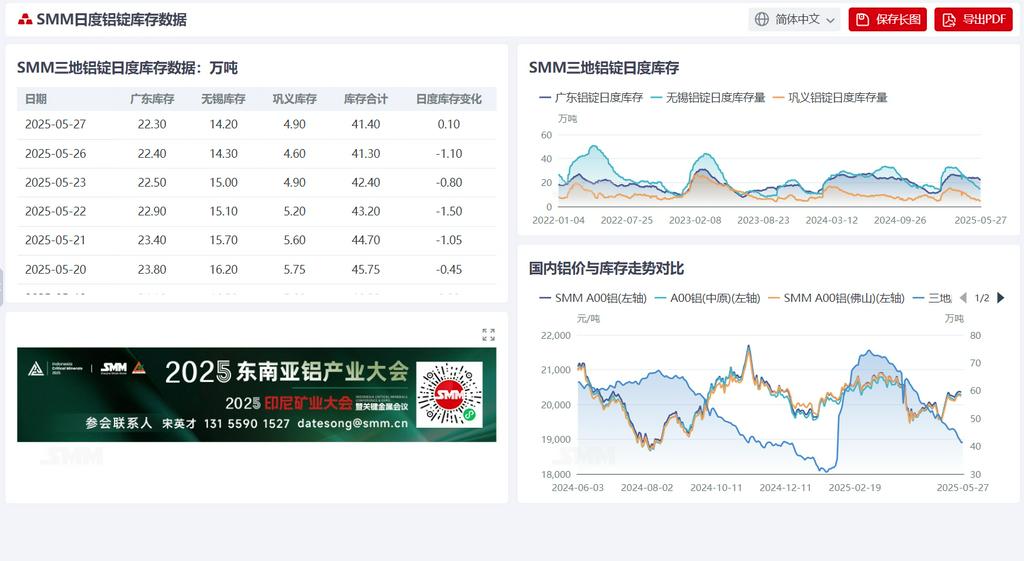1024x561 pixels.
Task: Toggle 广东铝锭日度库存 legend series
Action: [591, 98]
